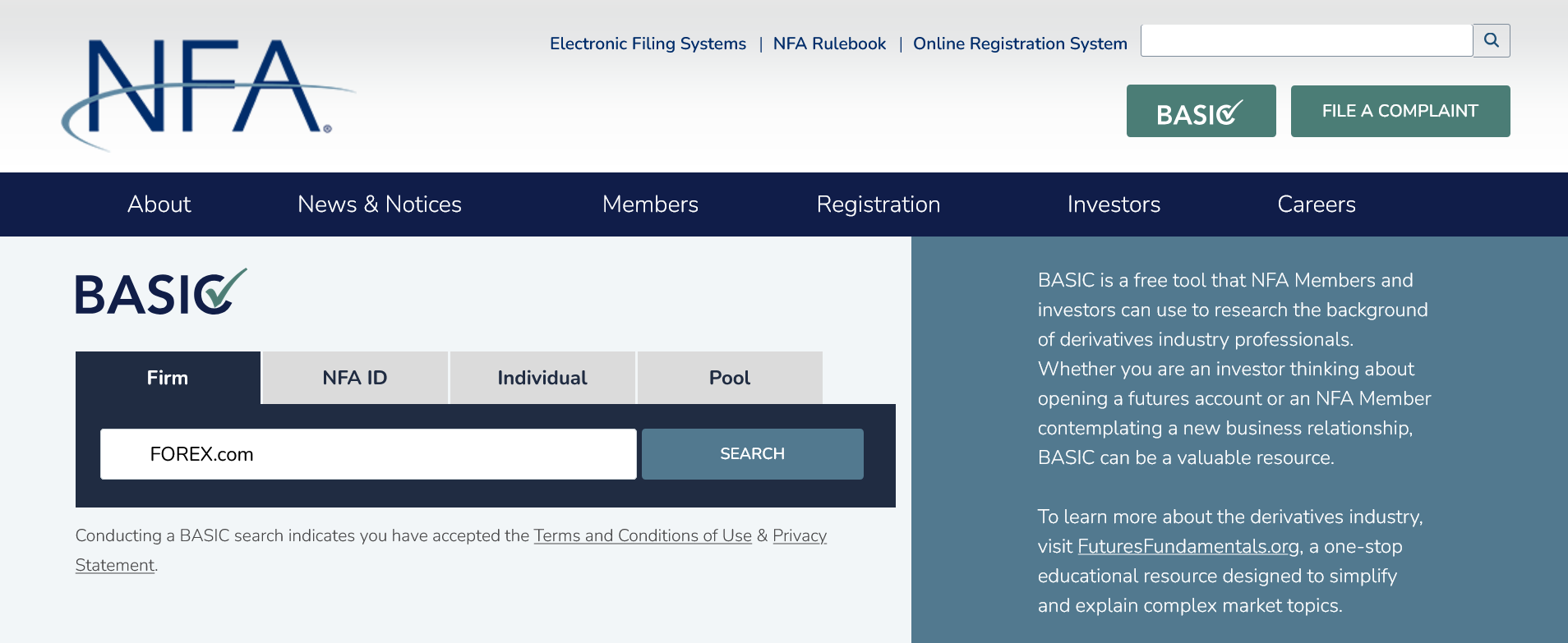
Task: Click the green BASIC checkmark button
Action: [x=1201, y=111]
